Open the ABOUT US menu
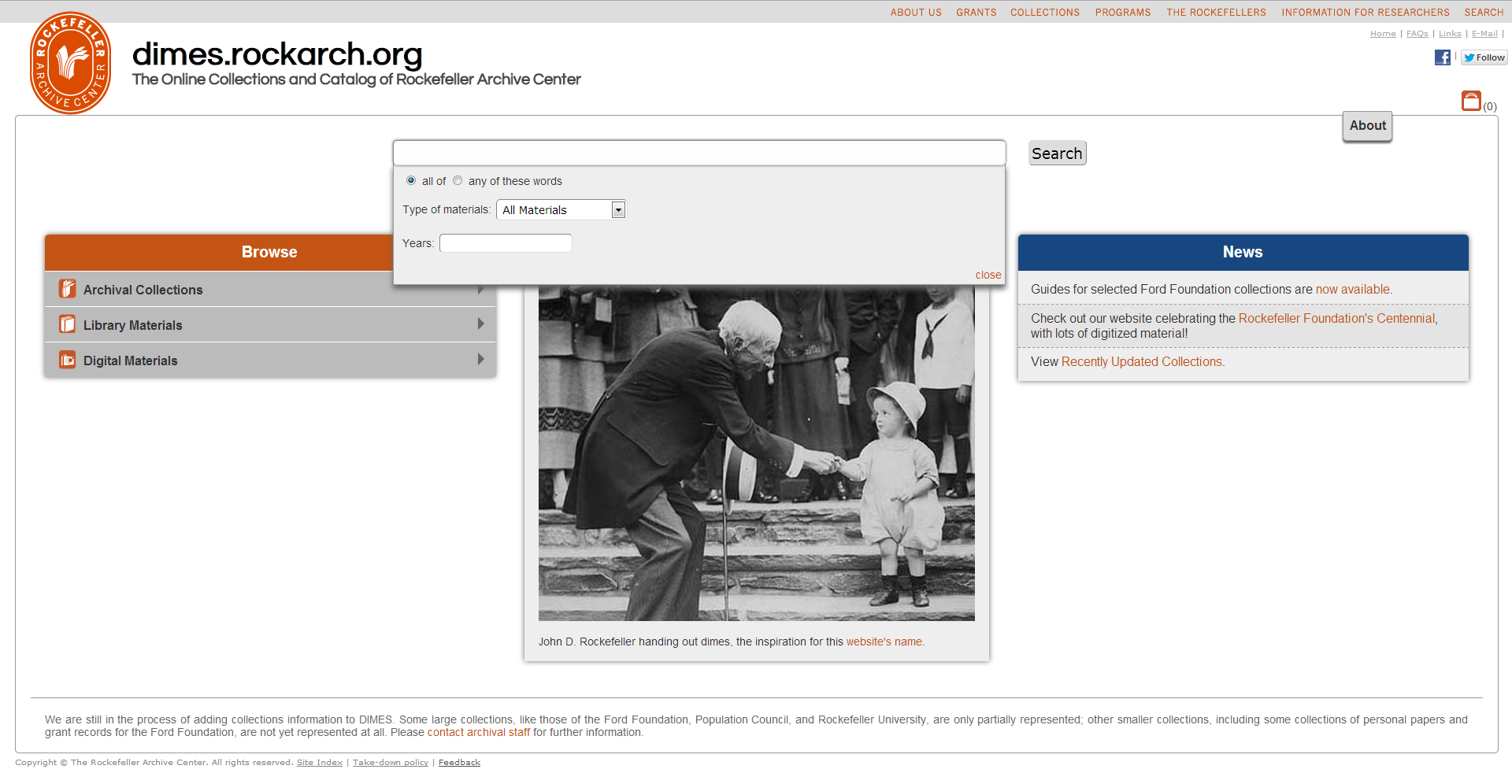The image size is (1512, 784). click(x=916, y=12)
